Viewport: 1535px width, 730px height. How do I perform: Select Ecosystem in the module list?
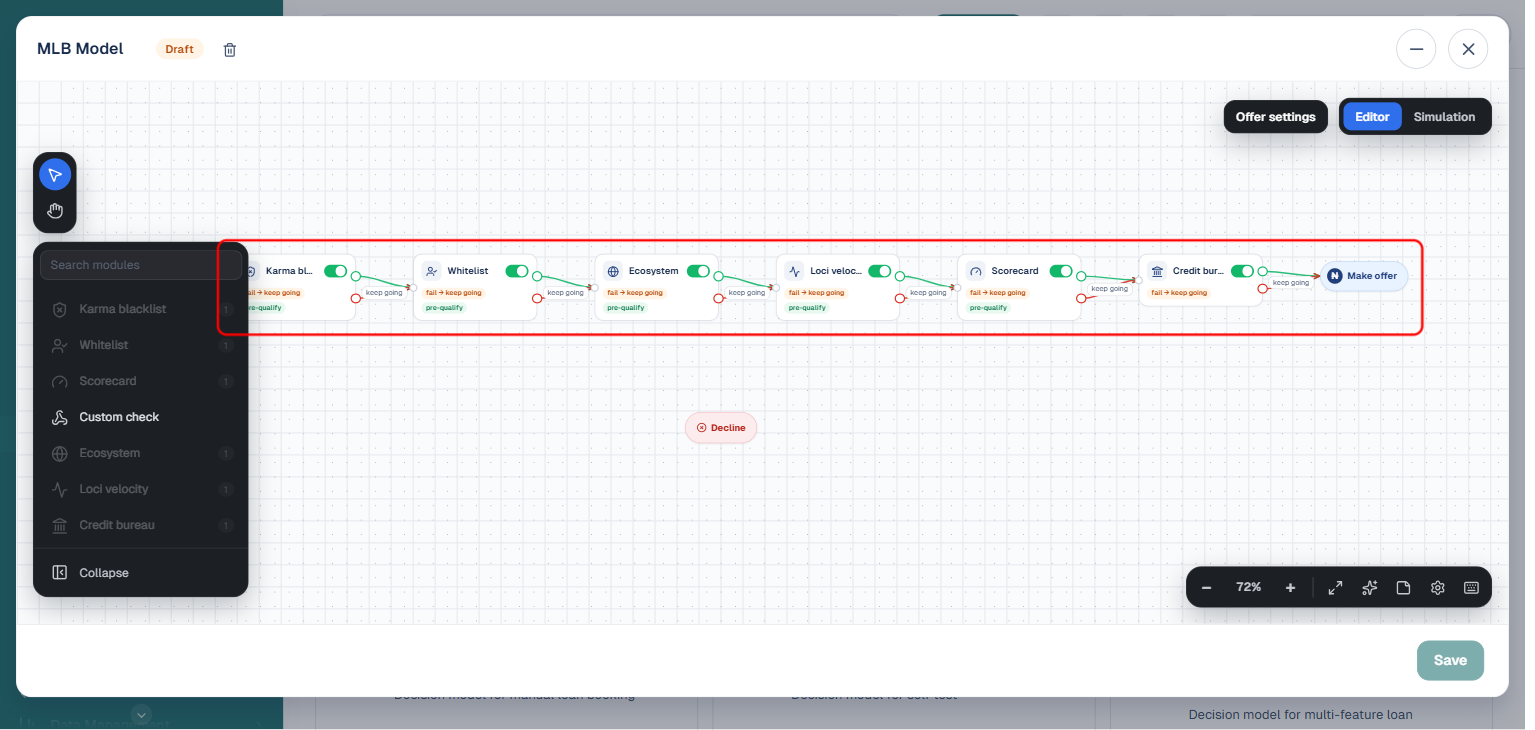[140, 453]
